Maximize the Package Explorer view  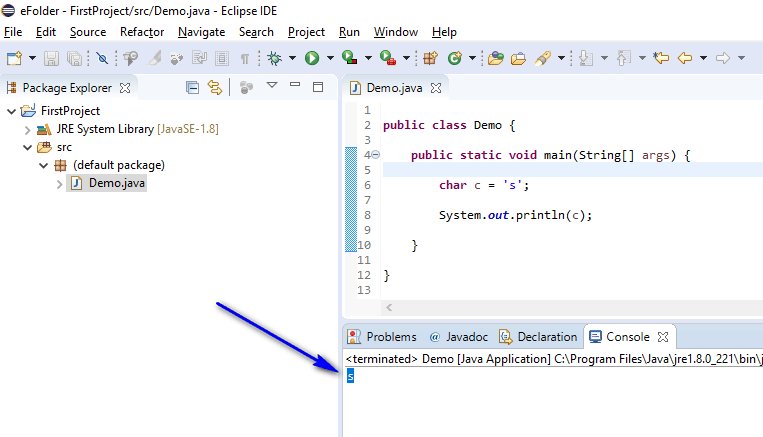pos(318,87)
